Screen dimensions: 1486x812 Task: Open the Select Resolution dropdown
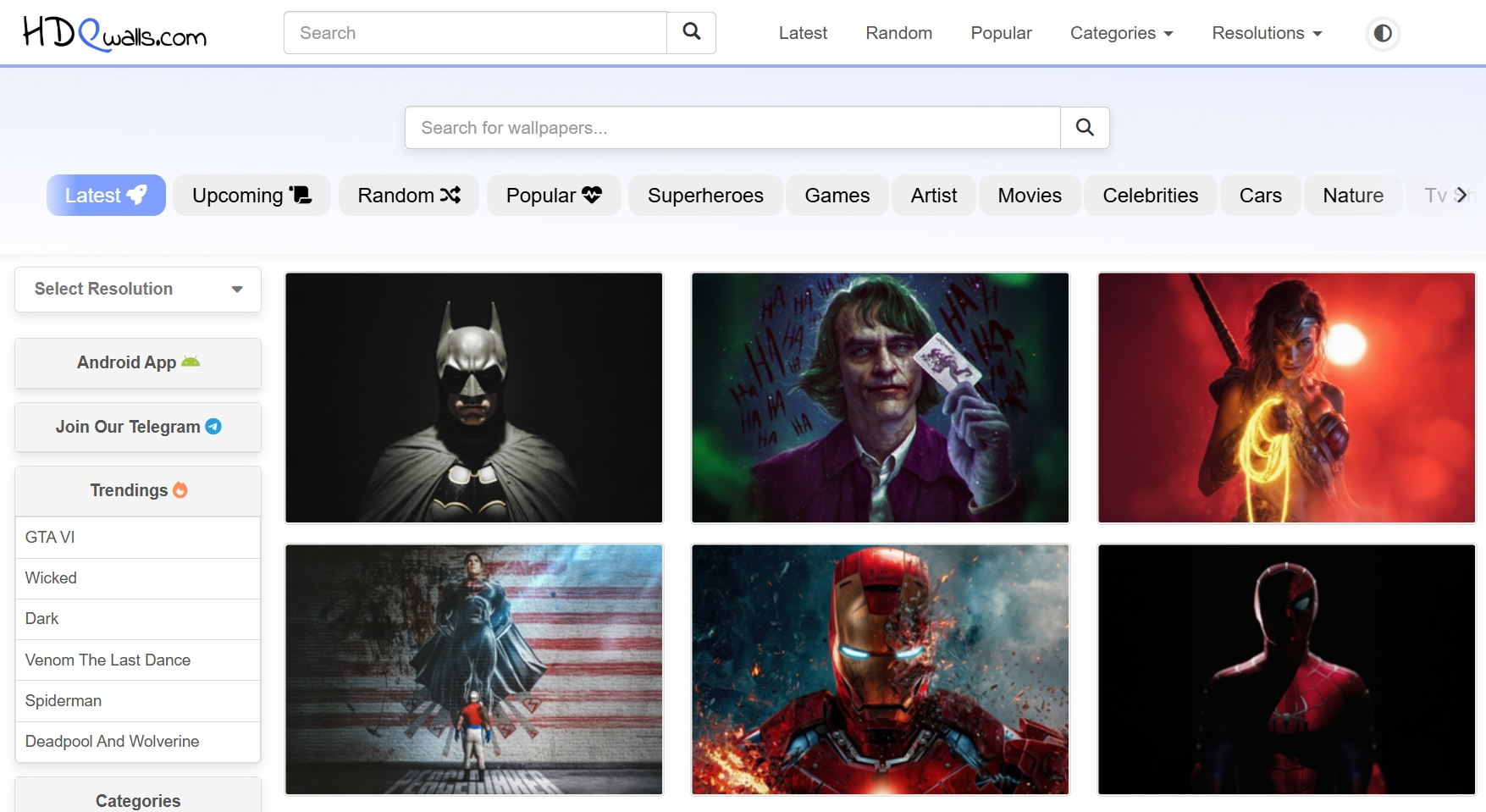[138, 290]
